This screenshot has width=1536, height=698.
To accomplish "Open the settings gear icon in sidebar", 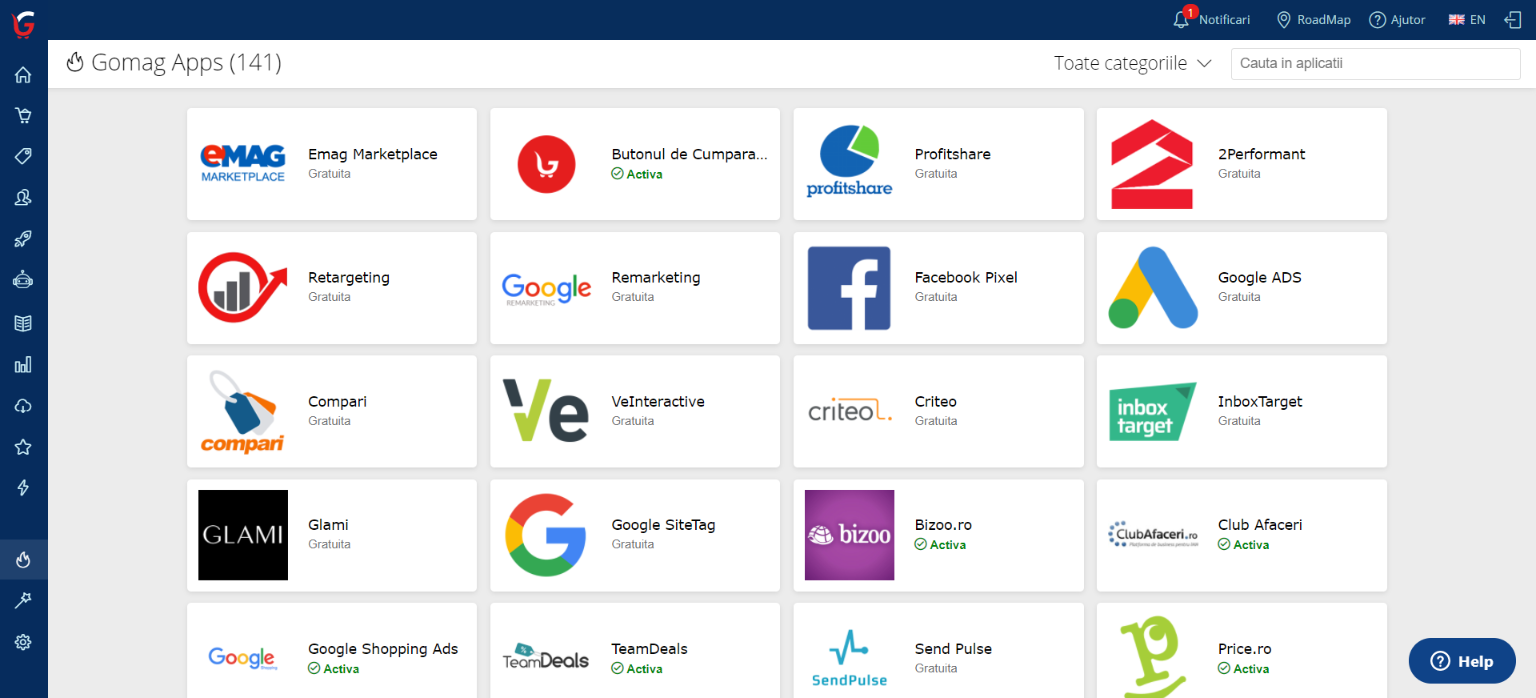I will [23, 642].
